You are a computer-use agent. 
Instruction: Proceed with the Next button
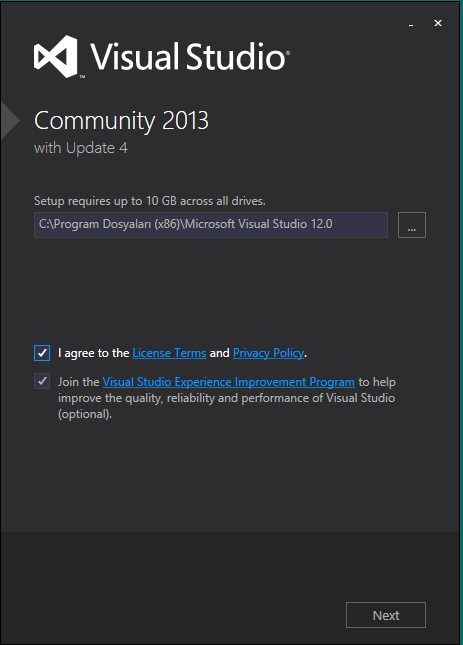click(x=386, y=615)
